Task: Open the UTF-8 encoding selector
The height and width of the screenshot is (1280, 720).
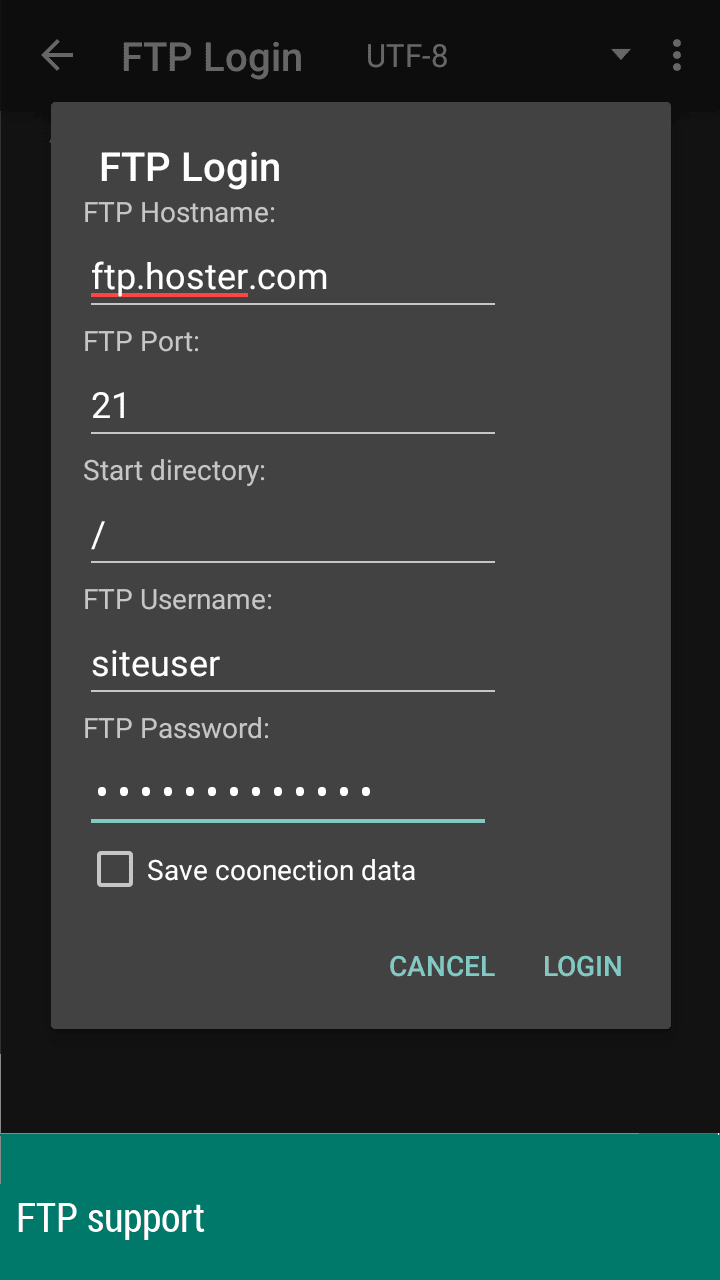Action: (x=407, y=56)
